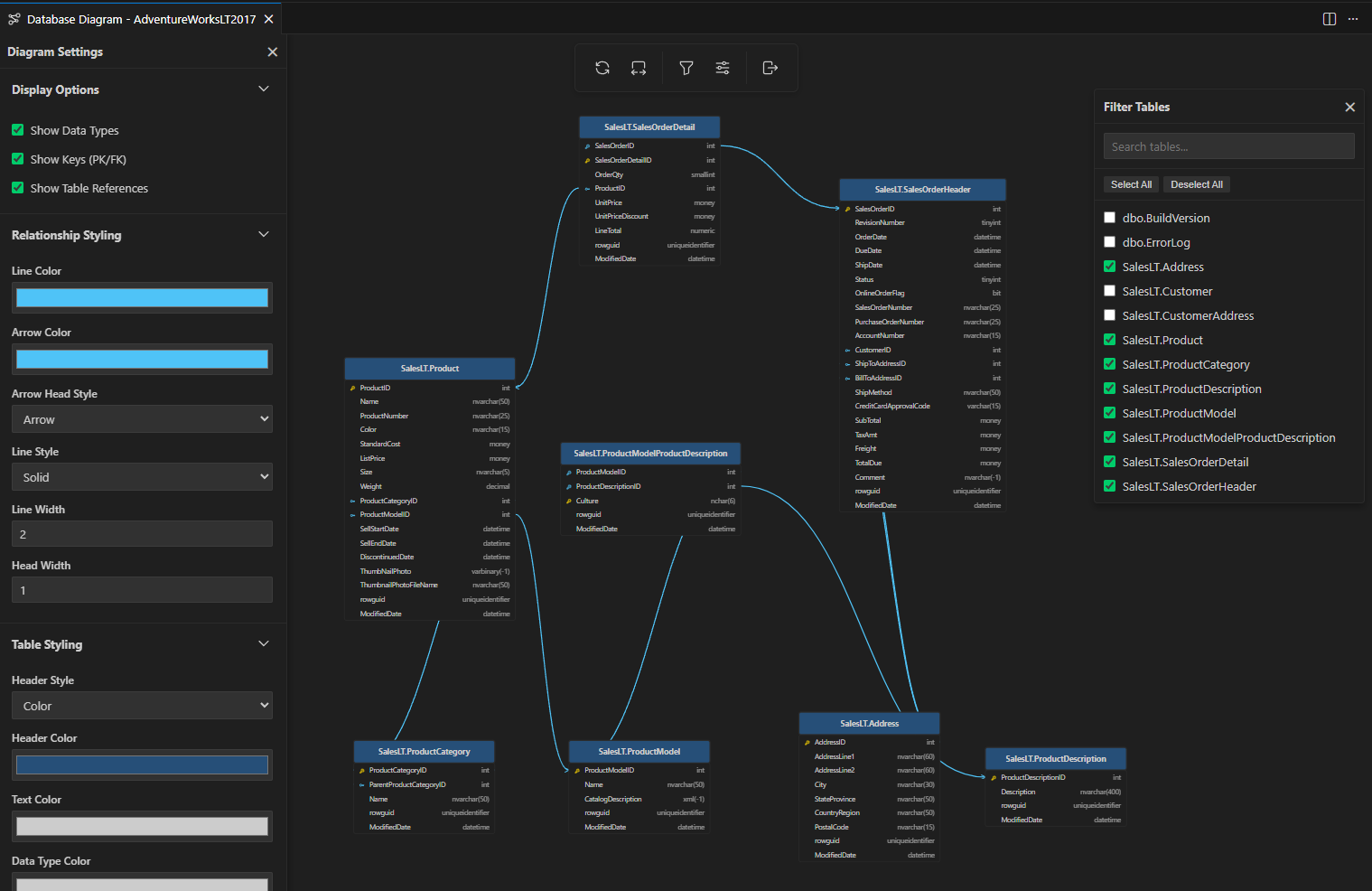Select the SalesLT.SalesOrderDetail table header
The height and width of the screenshot is (891, 1372).
pyautogui.click(x=649, y=127)
